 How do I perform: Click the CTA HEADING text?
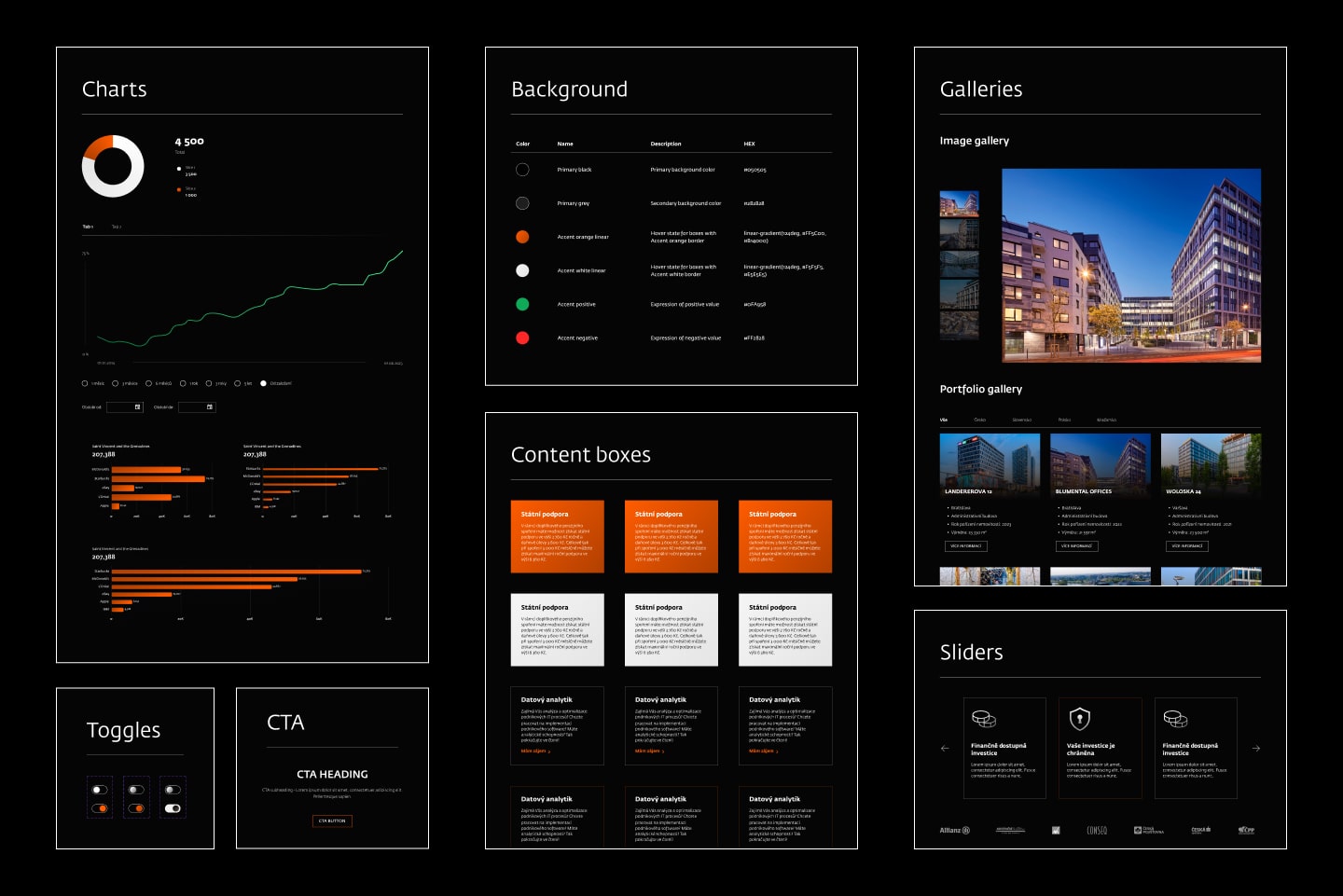[x=332, y=774]
